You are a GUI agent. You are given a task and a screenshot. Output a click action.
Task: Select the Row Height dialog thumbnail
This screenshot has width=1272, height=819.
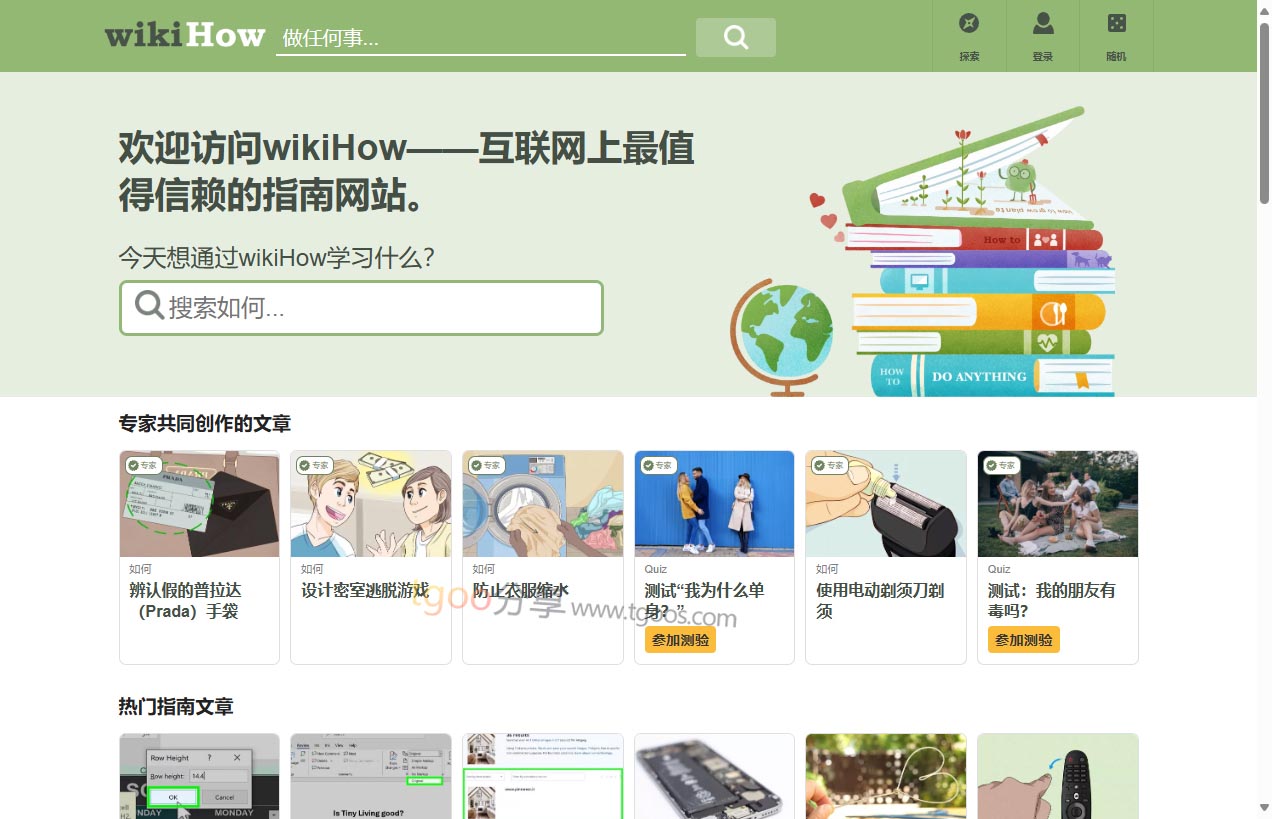[199, 776]
